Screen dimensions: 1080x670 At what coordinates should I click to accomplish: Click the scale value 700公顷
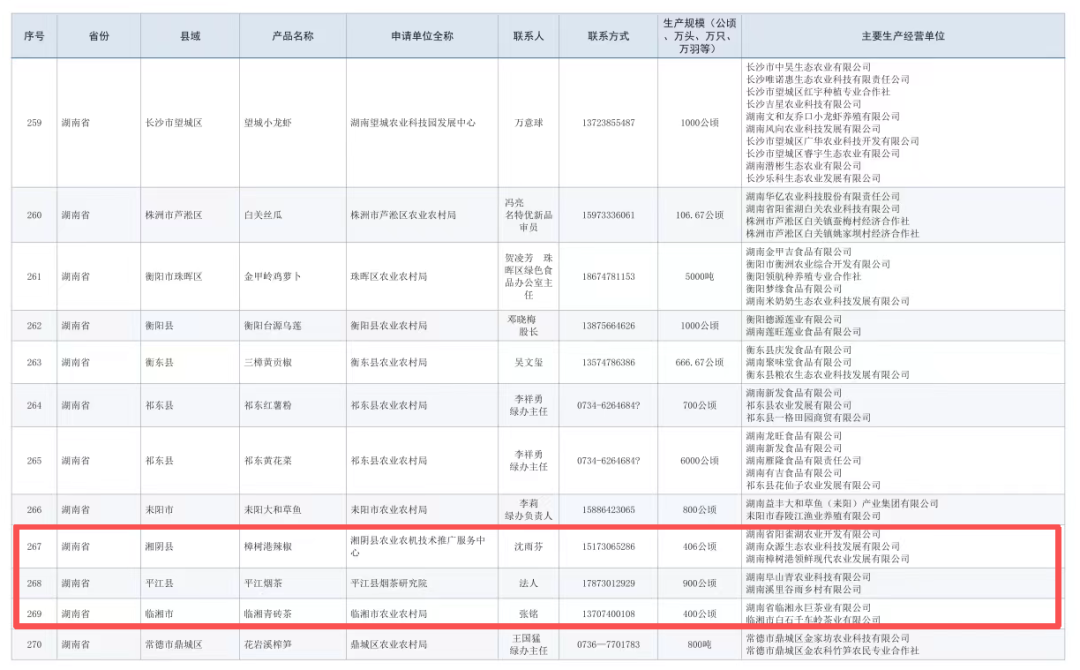[x=699, y=405]
